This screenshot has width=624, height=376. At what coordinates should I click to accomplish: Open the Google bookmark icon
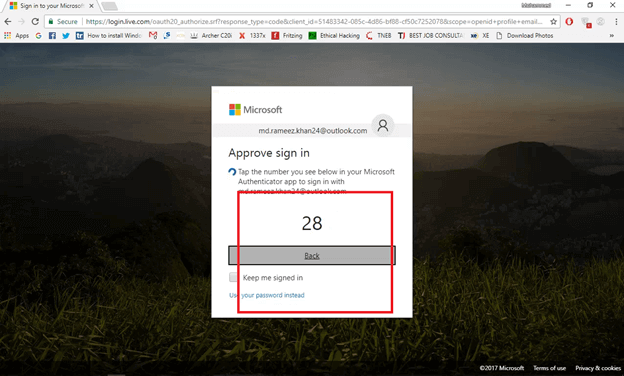point(38,35)
